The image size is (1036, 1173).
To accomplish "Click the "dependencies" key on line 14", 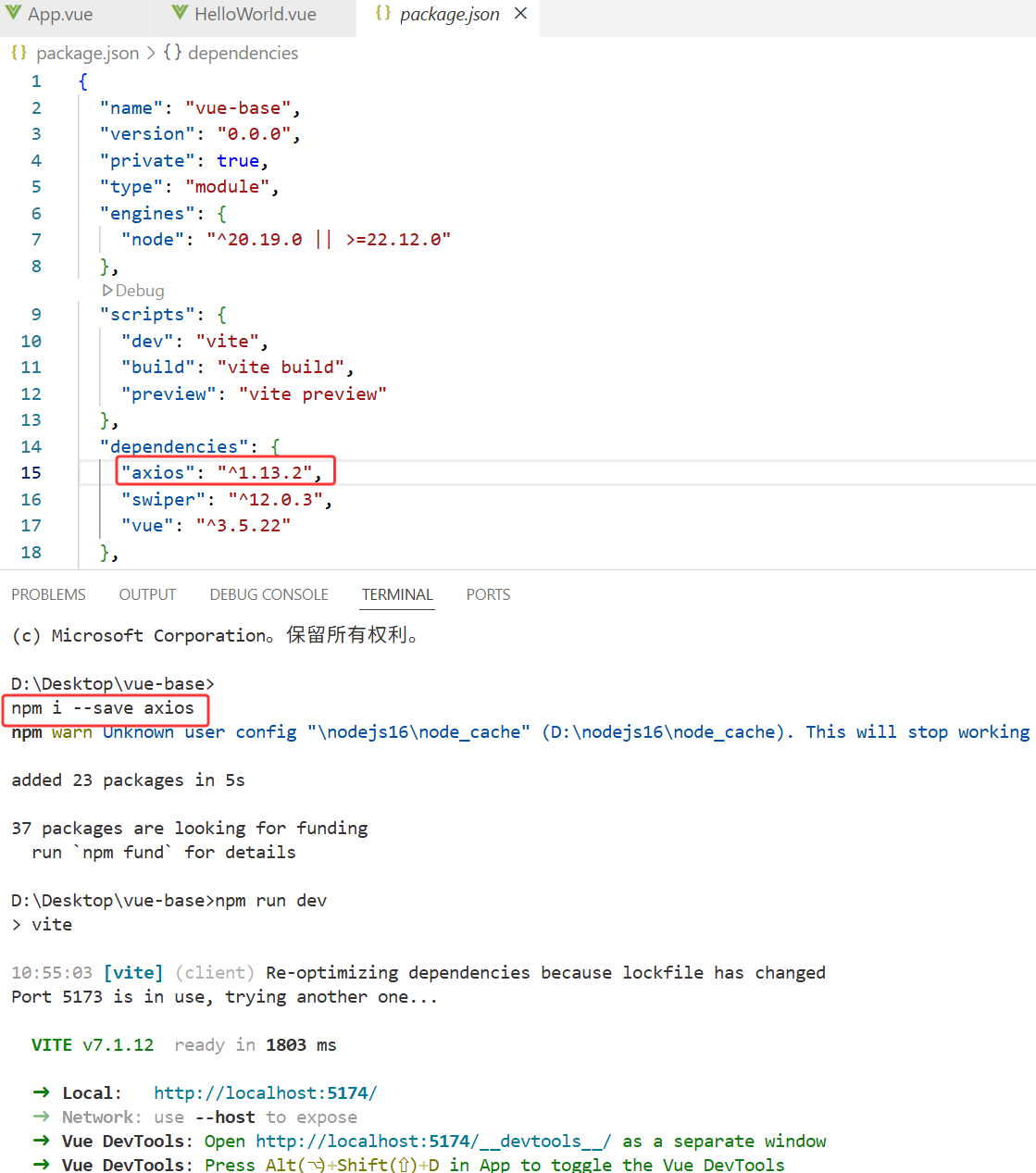I will [174, 447].
